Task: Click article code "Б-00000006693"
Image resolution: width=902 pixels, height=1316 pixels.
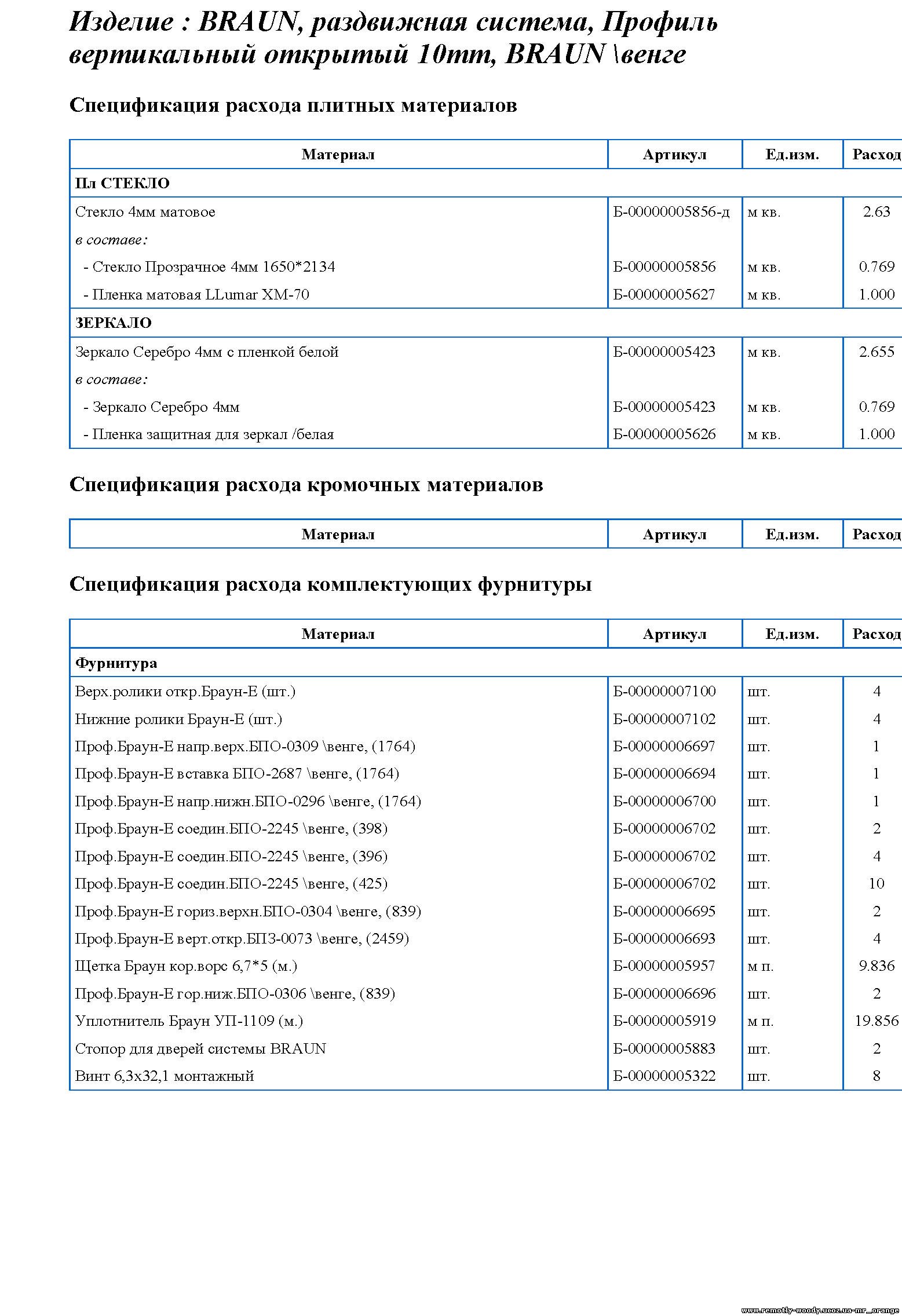Action: [664, 939]
